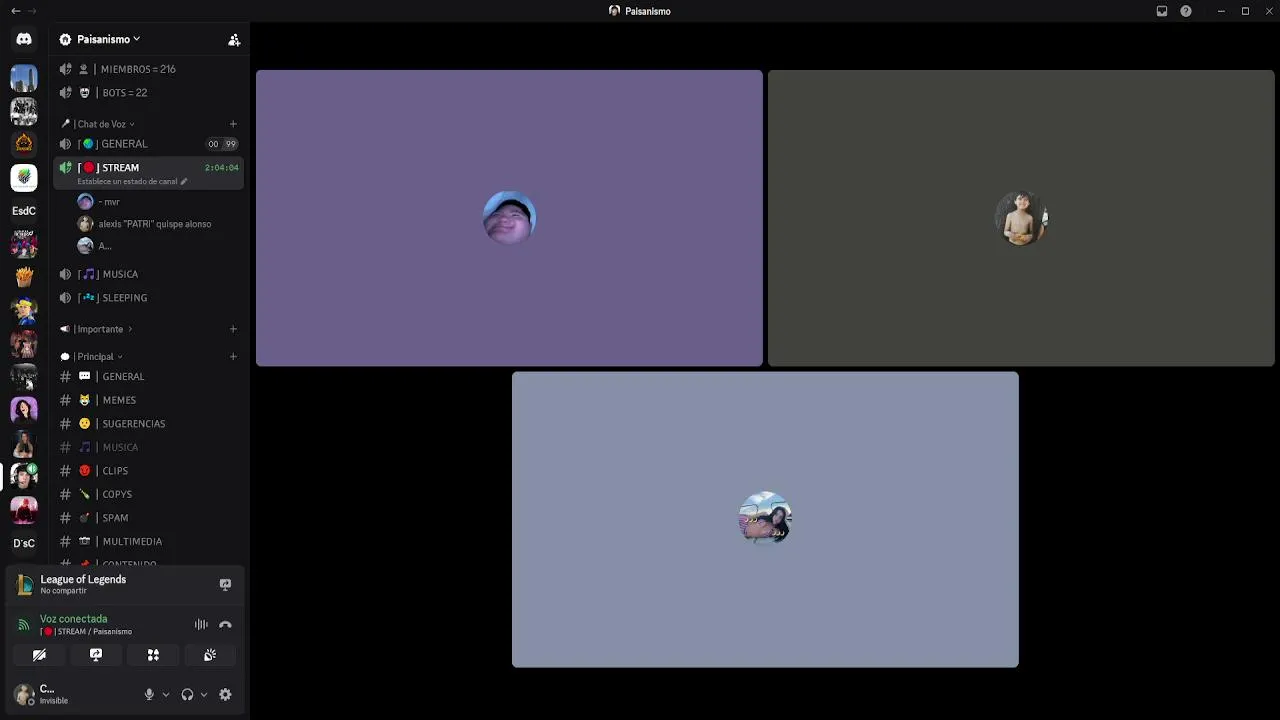Stop sharing League of Legends screen icon
Image resolution: width=1280 pixels, height=720 pixels.
point(225,584)
